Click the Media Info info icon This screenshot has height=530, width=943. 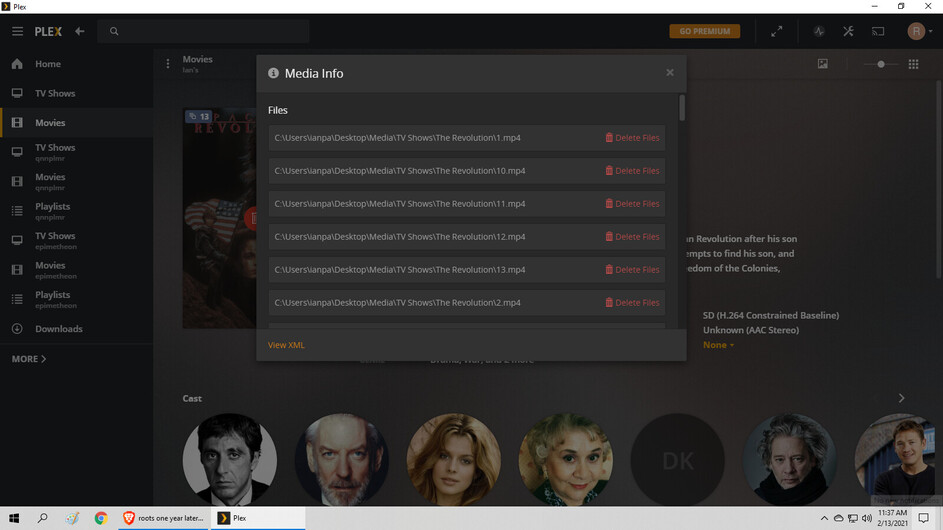pyautogui.click(x=273, y=73)
